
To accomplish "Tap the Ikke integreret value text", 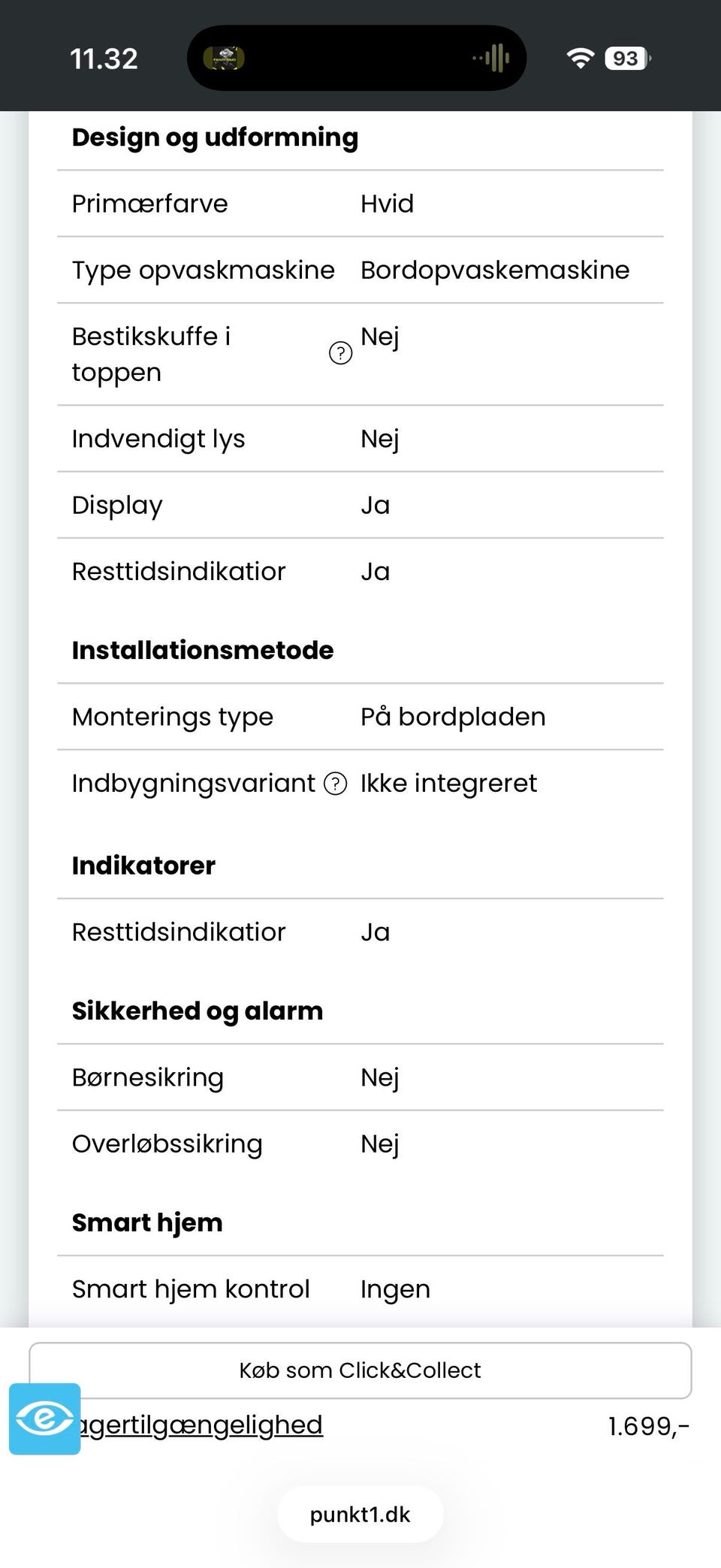I will (x=448, y=783).
